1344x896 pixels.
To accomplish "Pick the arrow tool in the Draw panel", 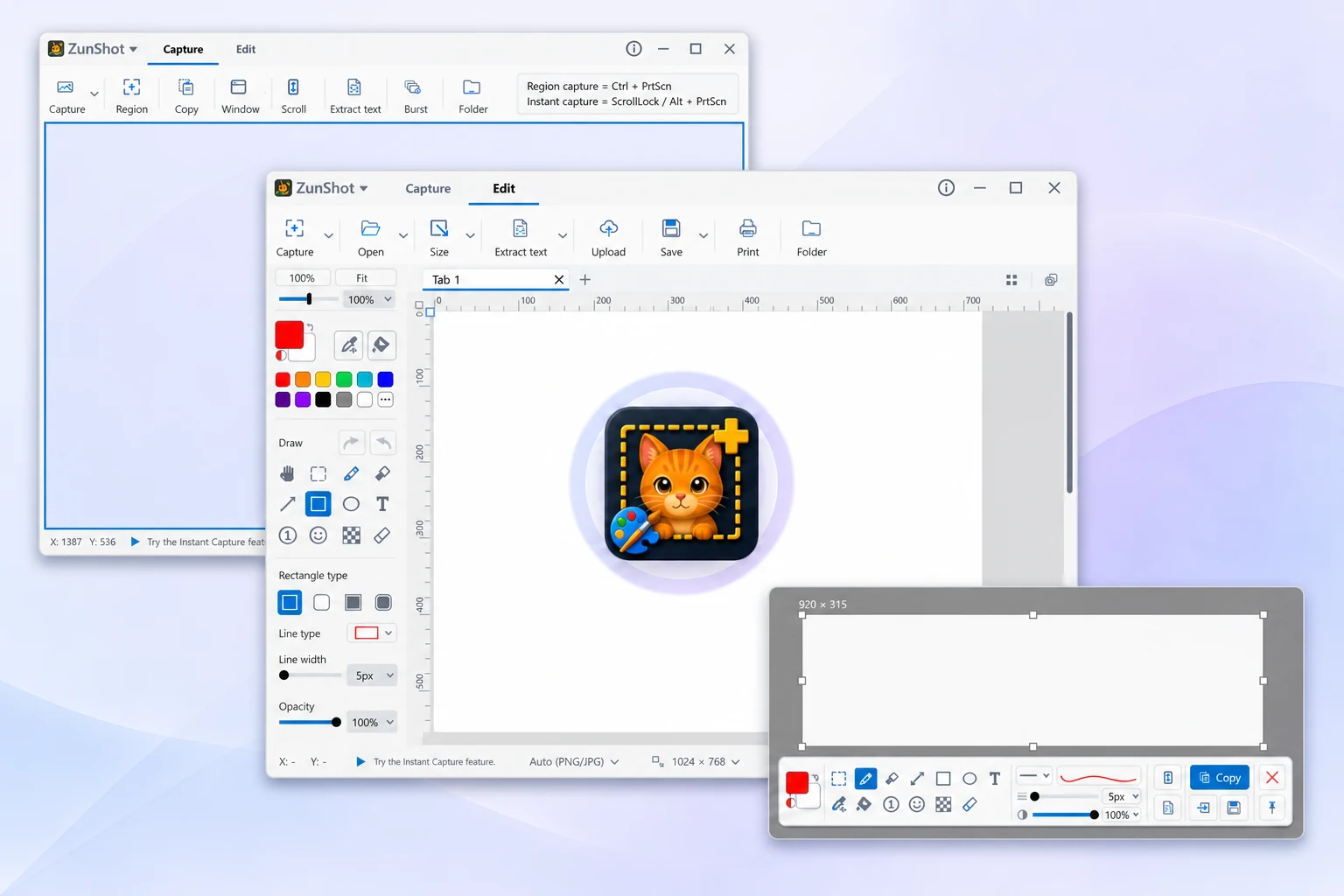I will click(287, 504).
